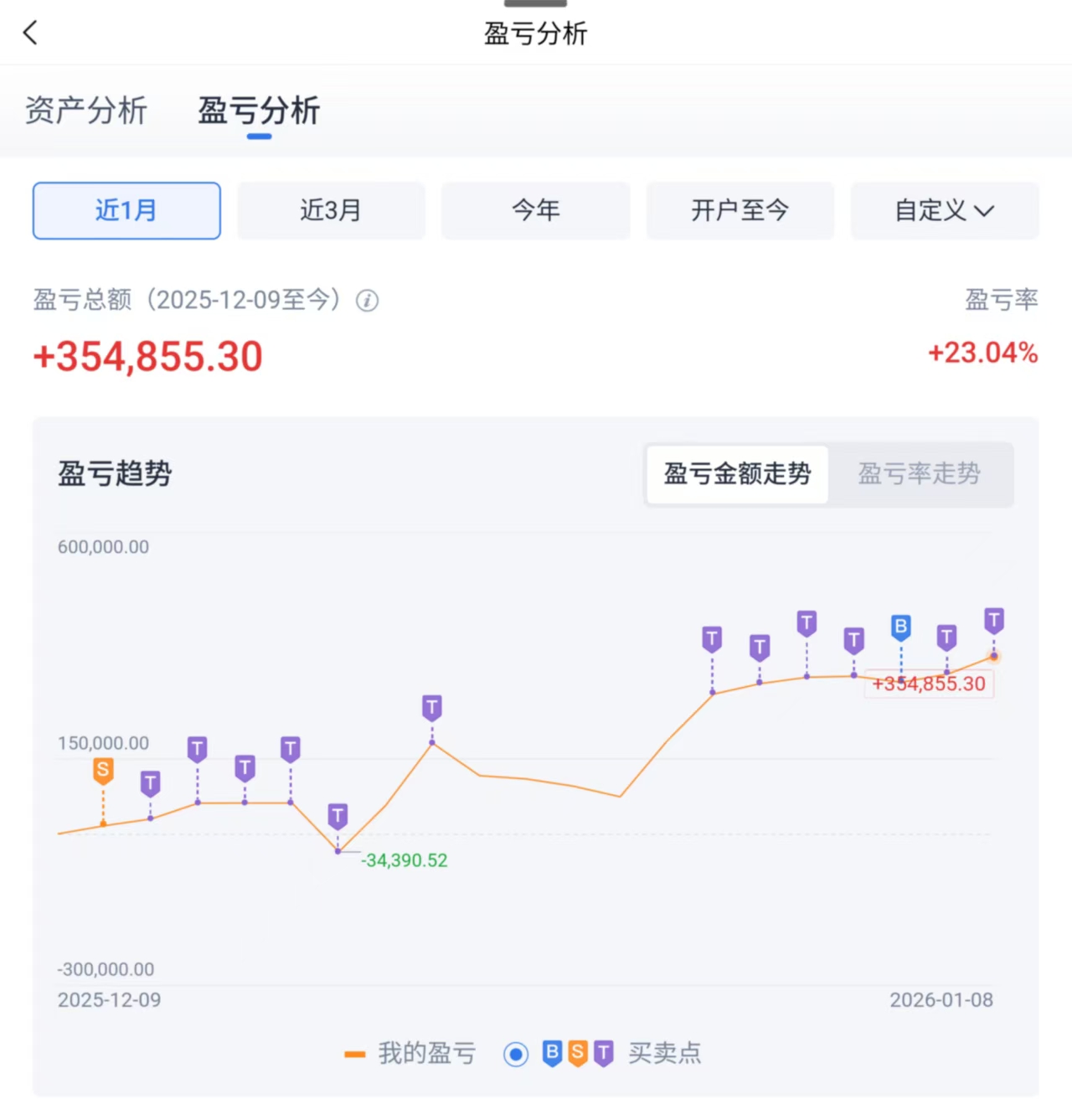The height and width of the screenshot is (1120, 1072).
Task: Tap the orange 我的盈亏 legend swatch
Action: [x=355, y=1054]
